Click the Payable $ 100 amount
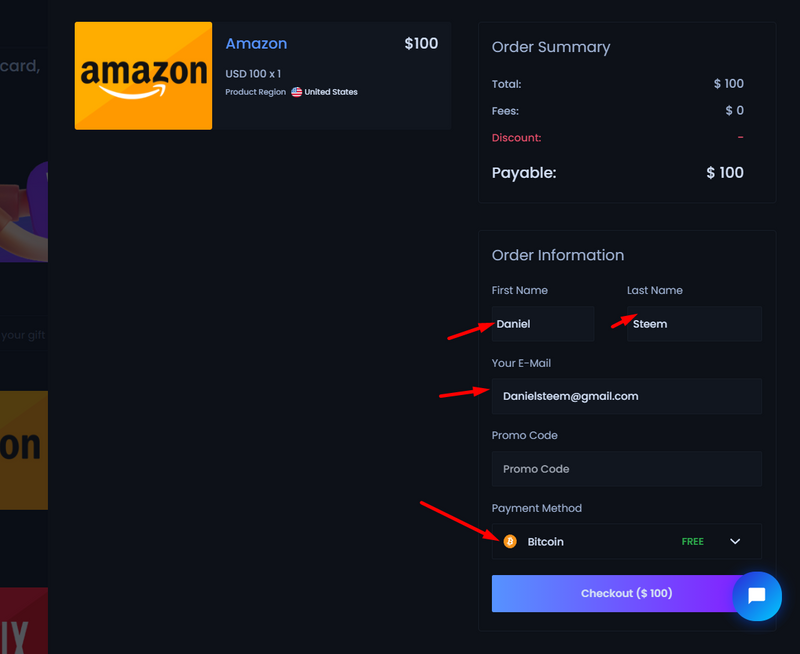Screen dimensions: 800x654 click(x=724, y=172)
